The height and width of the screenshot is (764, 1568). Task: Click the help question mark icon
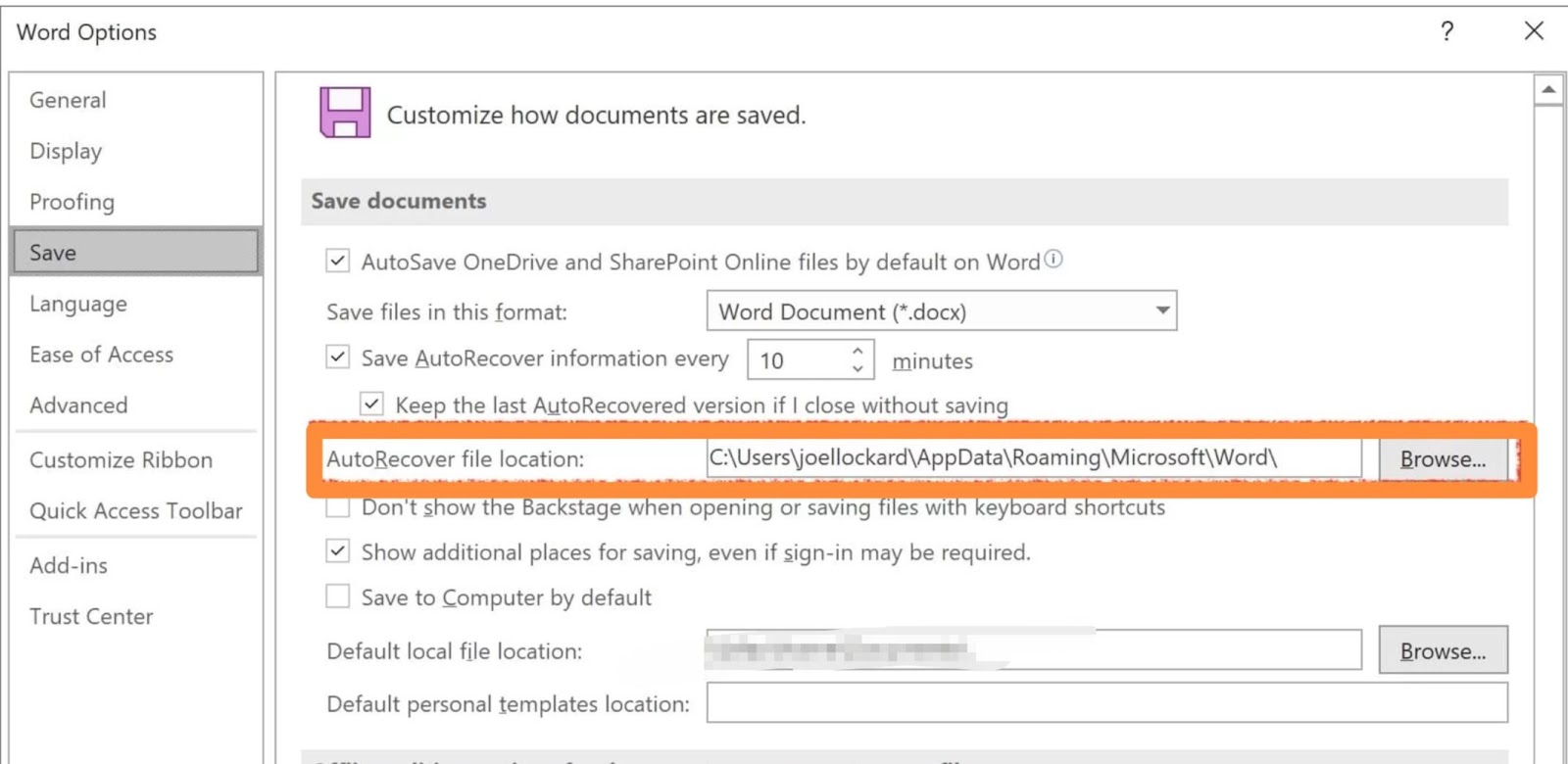pyautogui.click(x=1446, y=31)
